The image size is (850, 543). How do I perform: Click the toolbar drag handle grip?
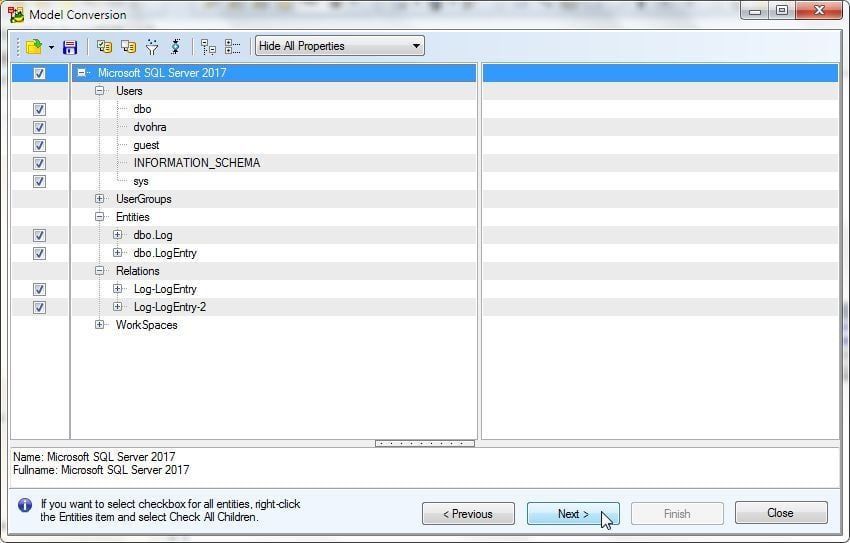coord(18,47)
